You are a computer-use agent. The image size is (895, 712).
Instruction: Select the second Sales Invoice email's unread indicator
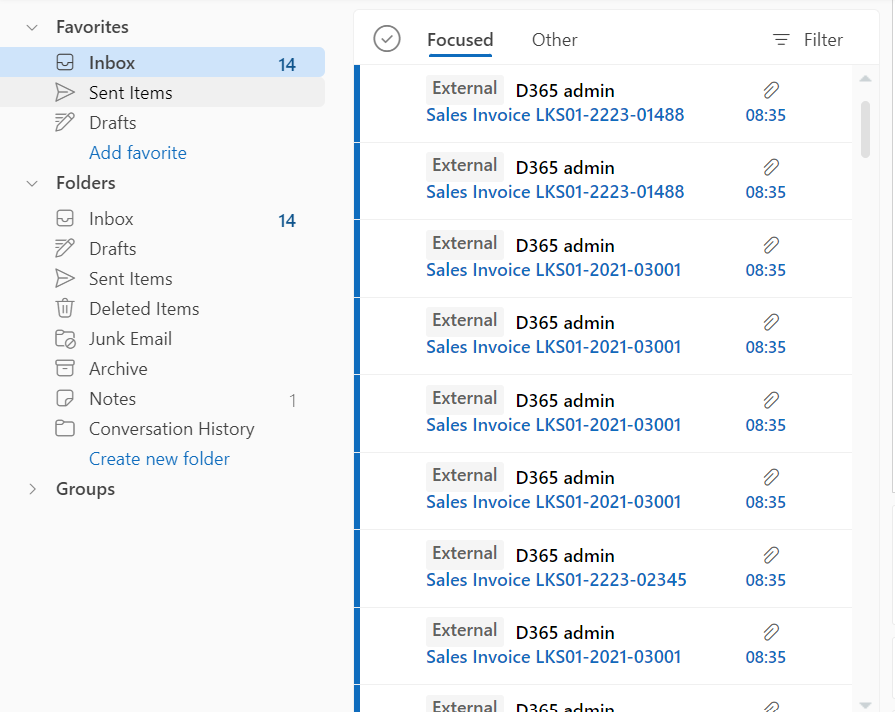pos(357,180)
